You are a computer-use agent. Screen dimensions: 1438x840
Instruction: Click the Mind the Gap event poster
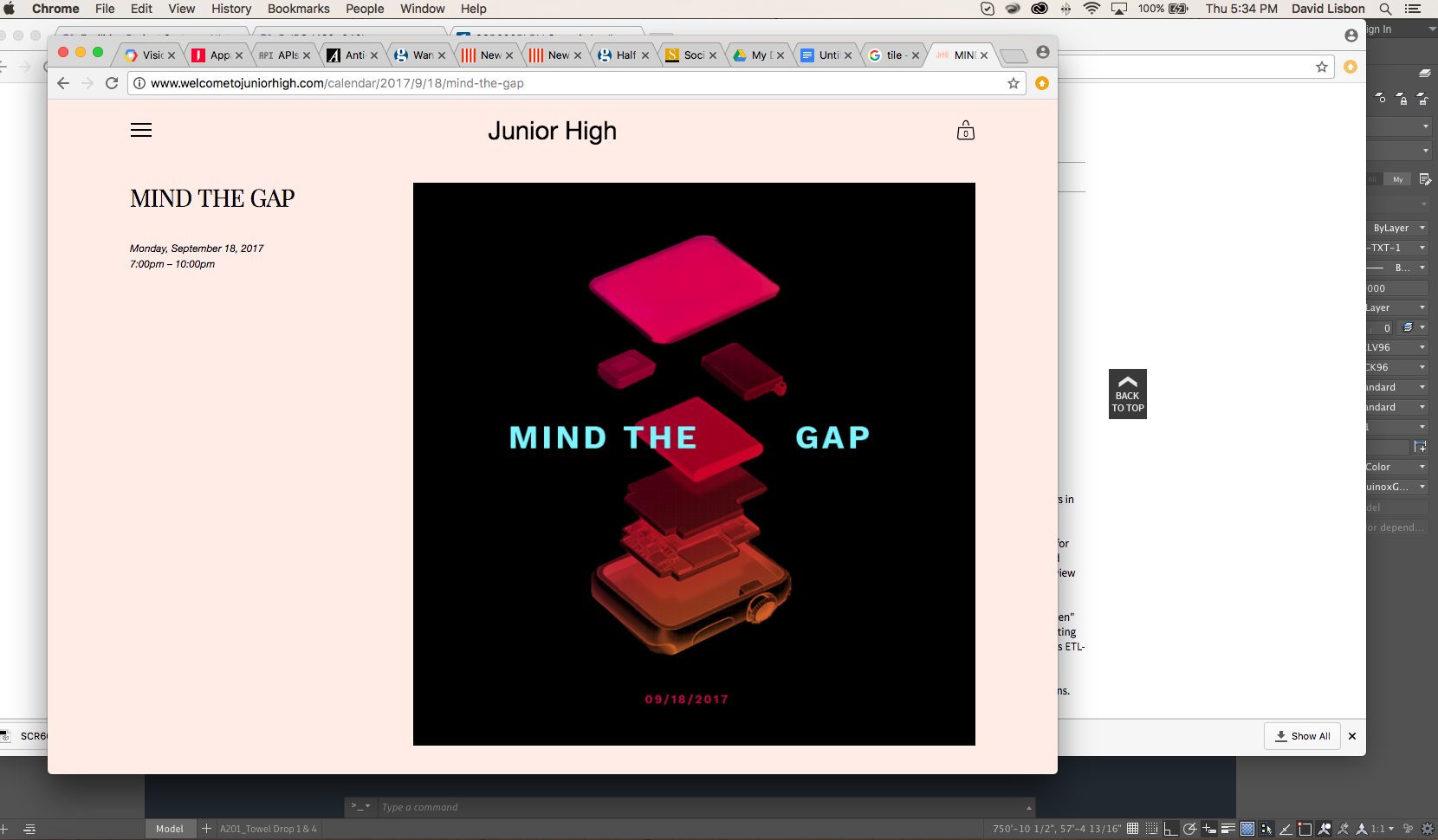(694, 464)
